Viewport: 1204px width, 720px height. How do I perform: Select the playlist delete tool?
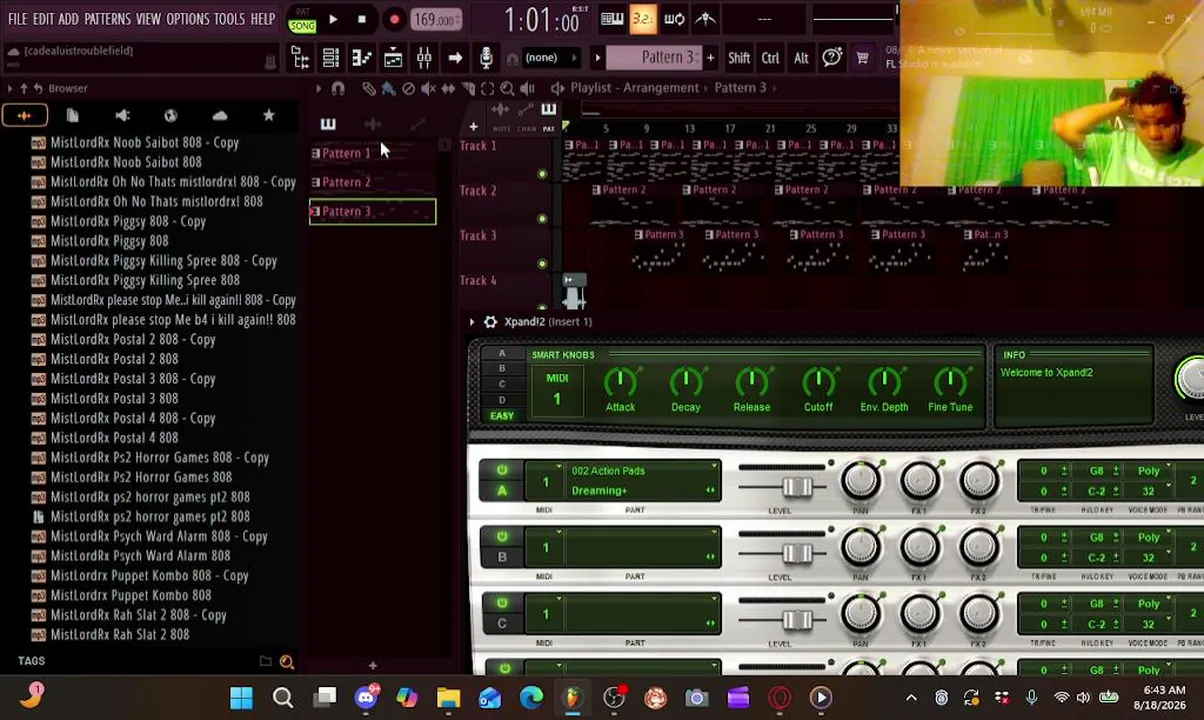pos(408,88)
